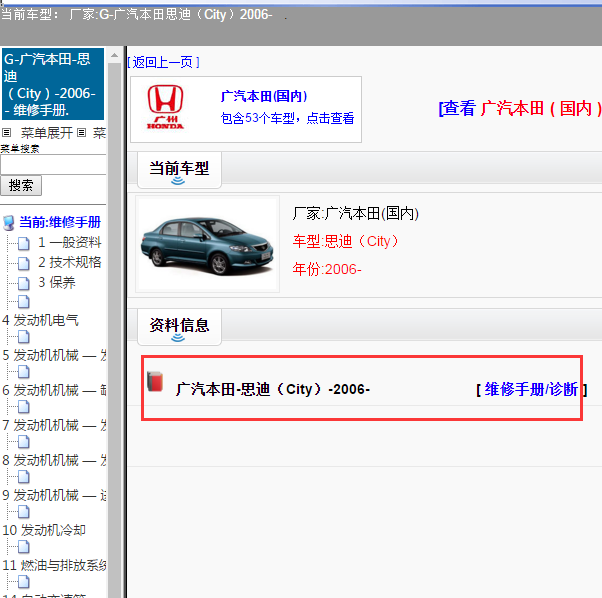
Task: Click 厂家:广汽本田(国内) text
Action: [x=356, y=213]
